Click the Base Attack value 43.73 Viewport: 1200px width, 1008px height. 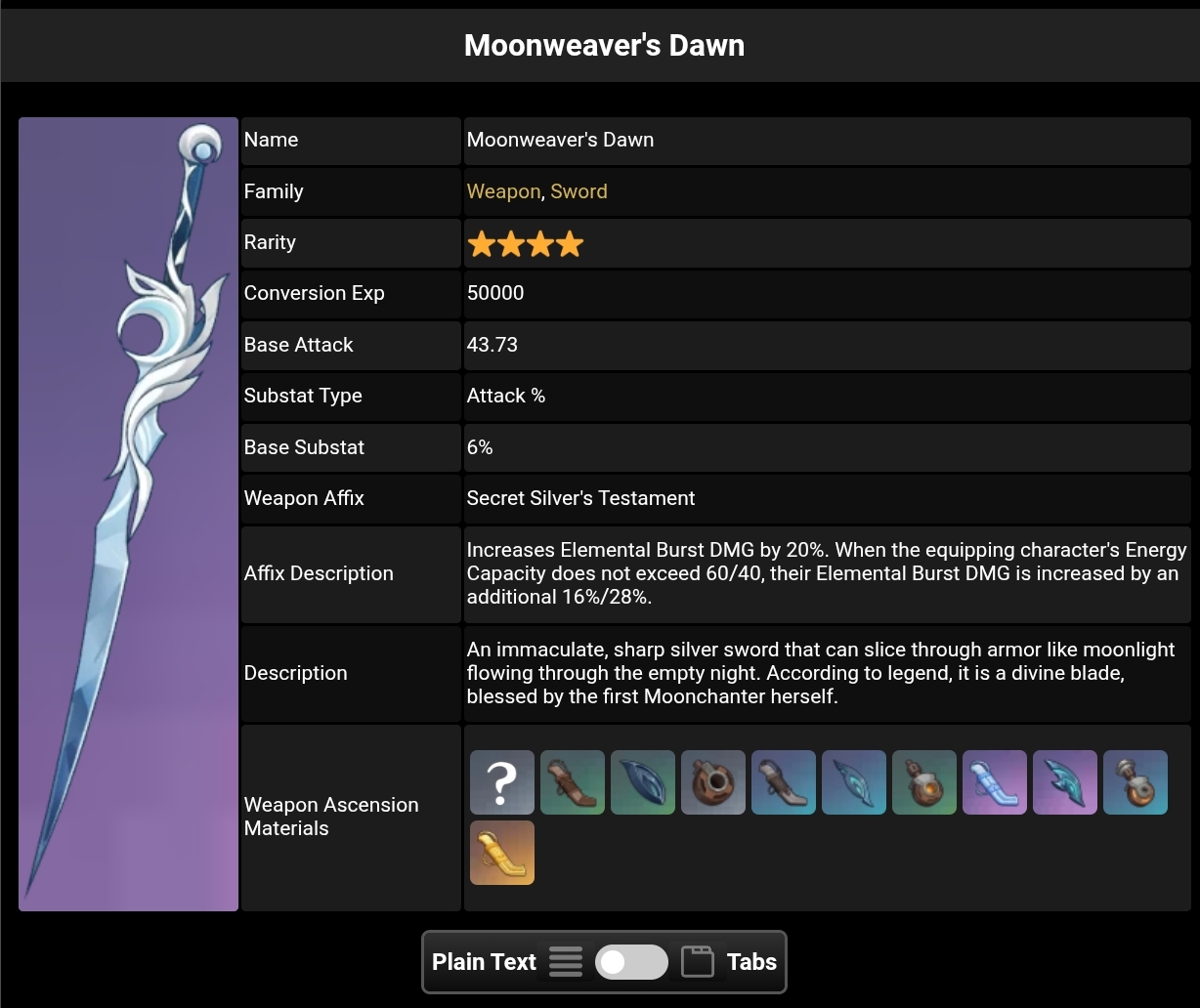coord(493,345)
